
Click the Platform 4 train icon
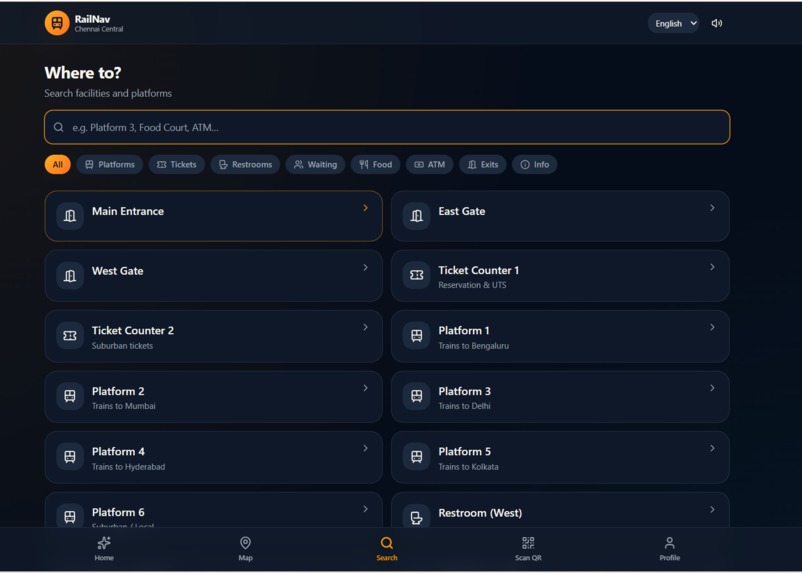click(70, 456)
